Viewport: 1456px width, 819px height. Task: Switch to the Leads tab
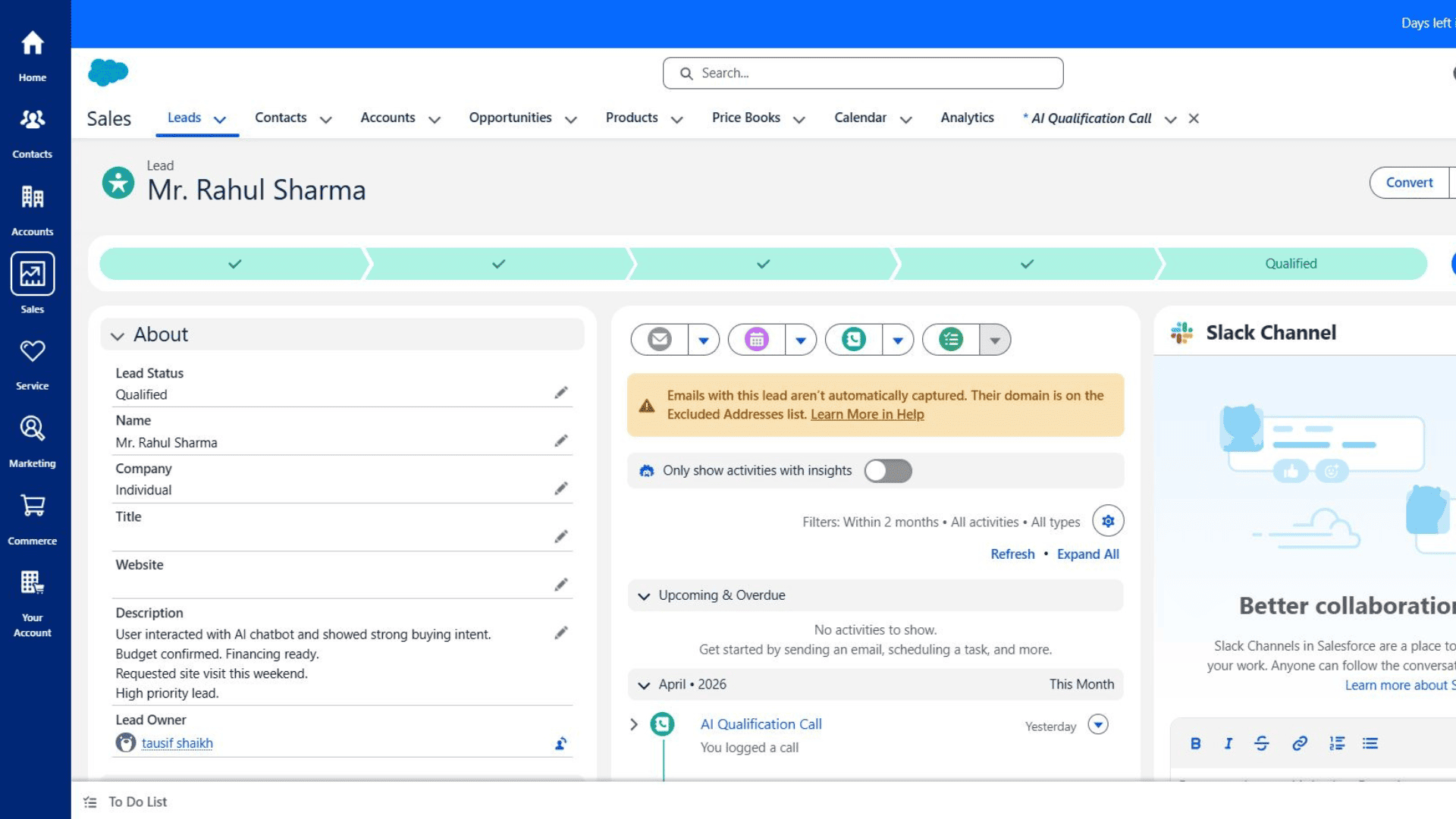184,118
